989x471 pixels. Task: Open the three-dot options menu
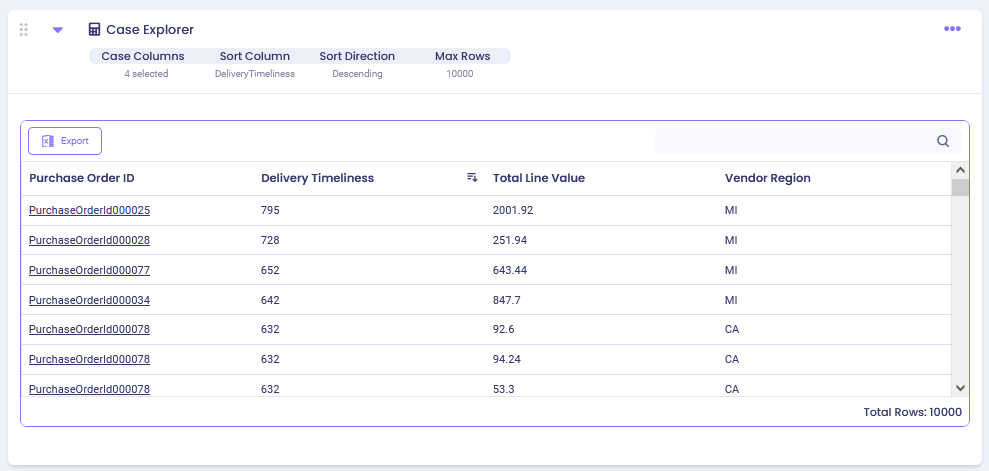(952, 29)
